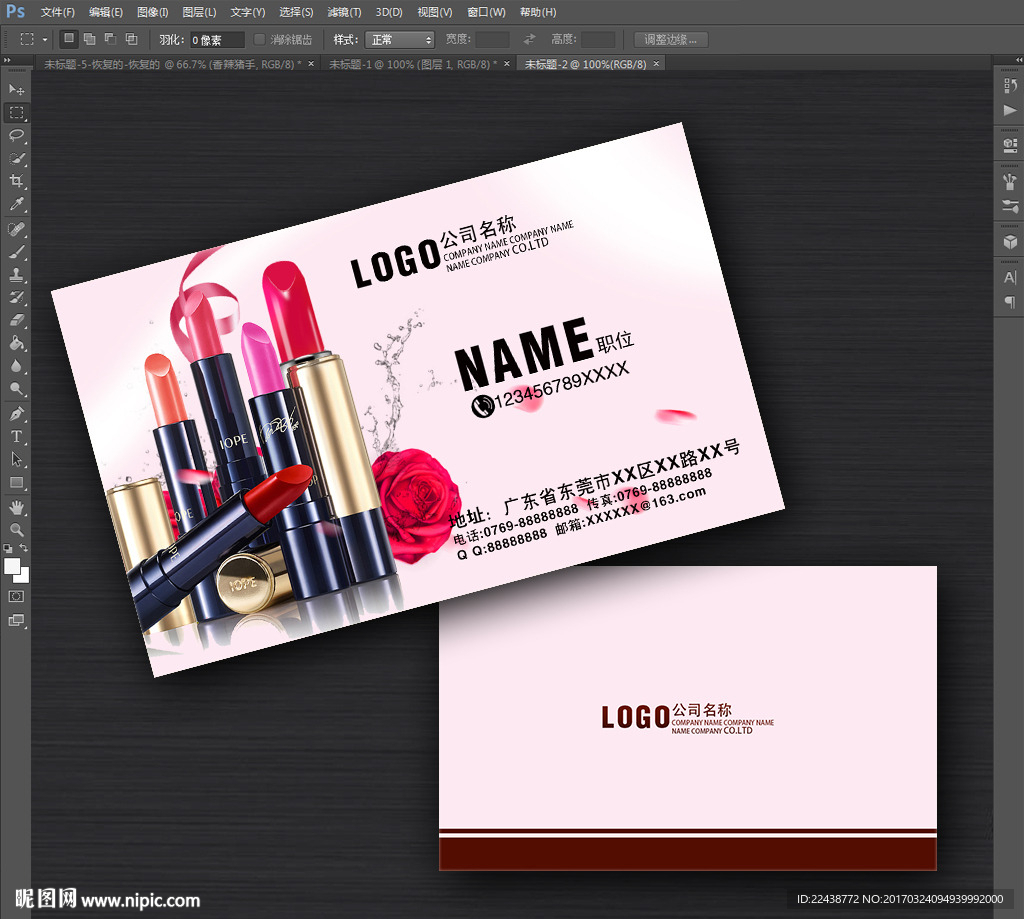Viewport: 1024px width, 919px height.
Task: Select the Brush tool
Action: pos(16,252)
